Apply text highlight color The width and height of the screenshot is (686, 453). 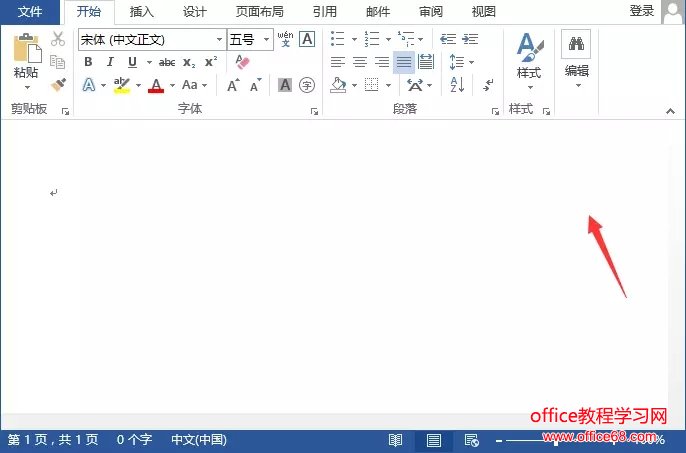[122, 85]
